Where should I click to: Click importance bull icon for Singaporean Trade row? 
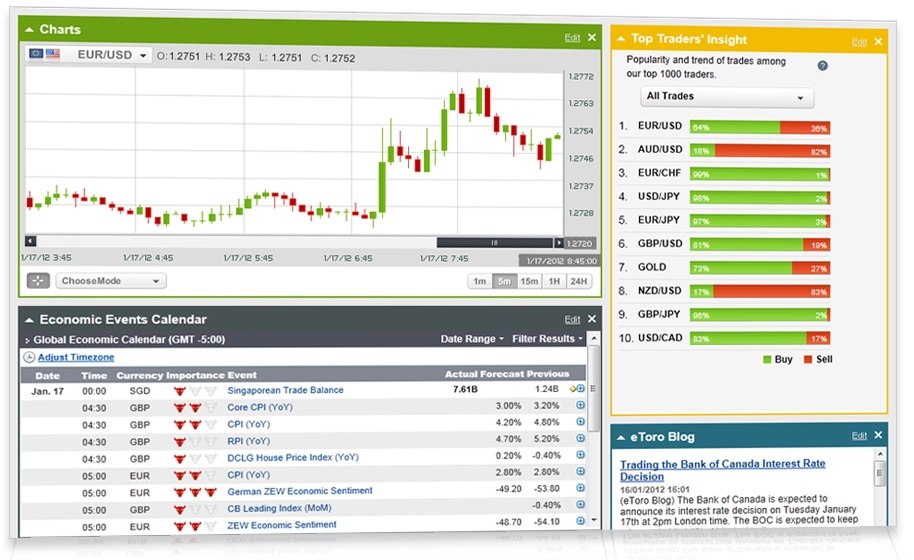[180, 391]
